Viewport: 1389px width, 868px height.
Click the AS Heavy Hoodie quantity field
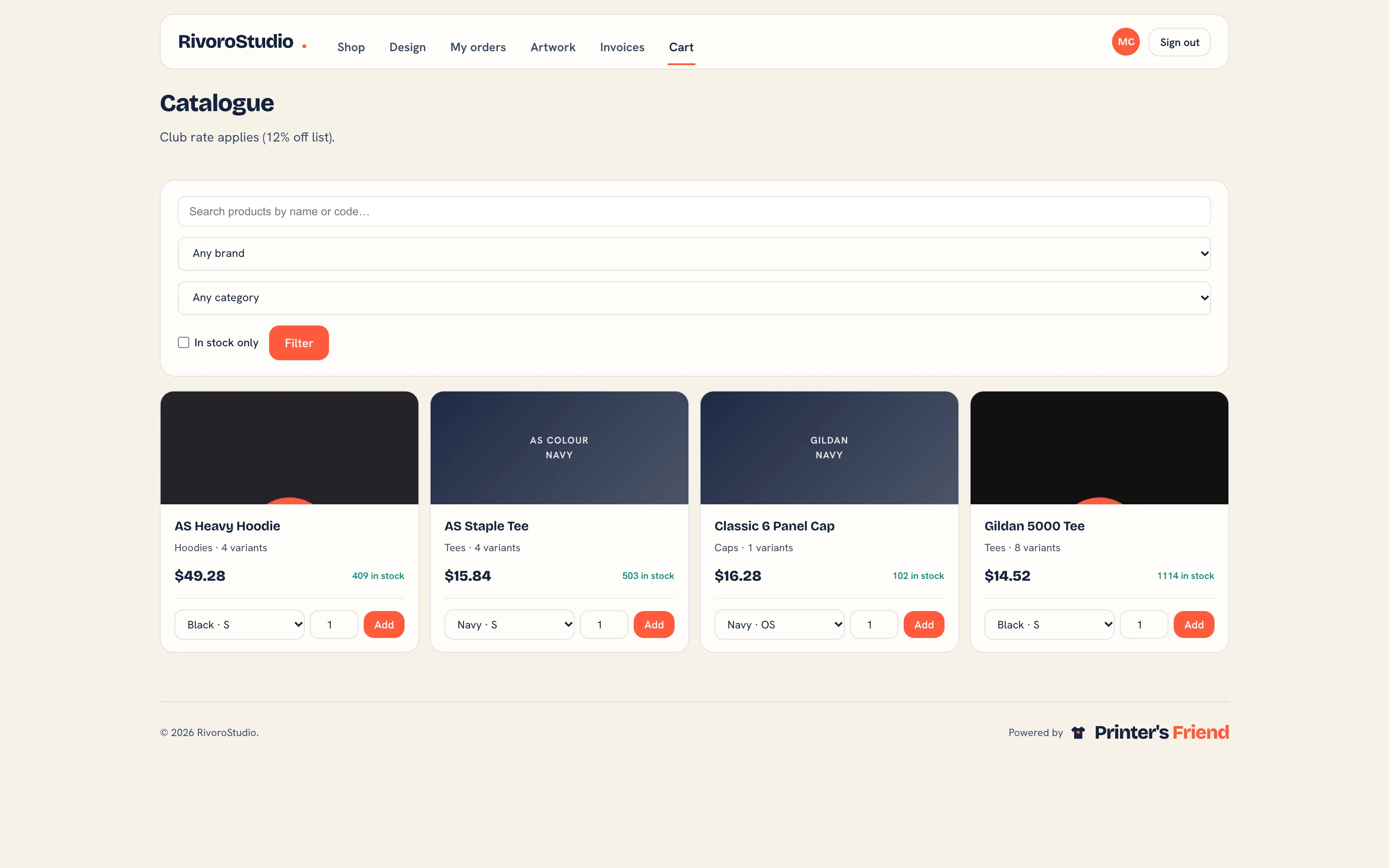(x=334, y=625)
